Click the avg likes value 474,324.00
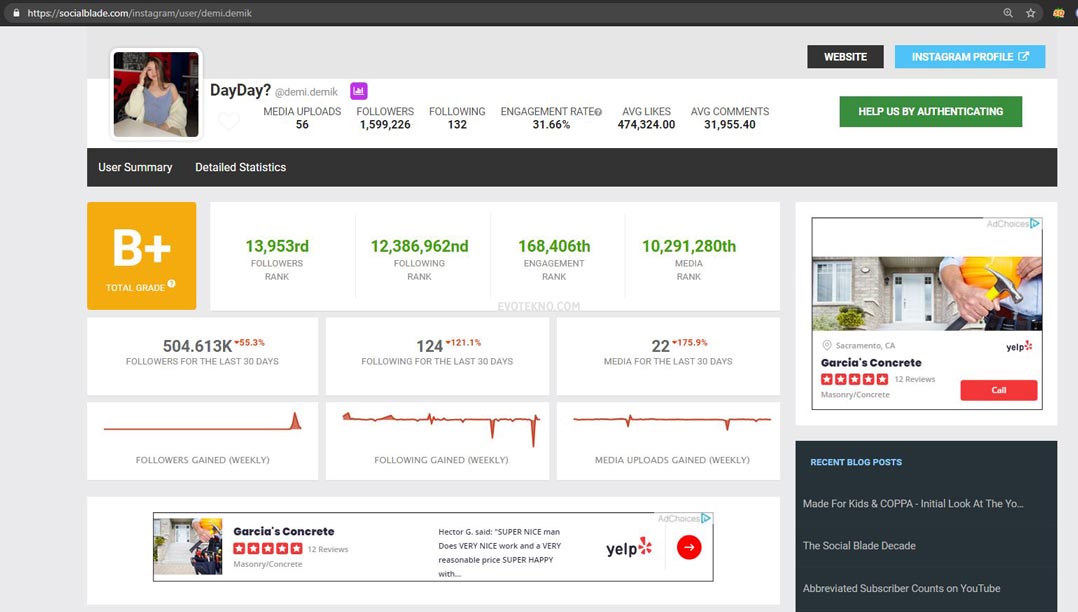 646,124
